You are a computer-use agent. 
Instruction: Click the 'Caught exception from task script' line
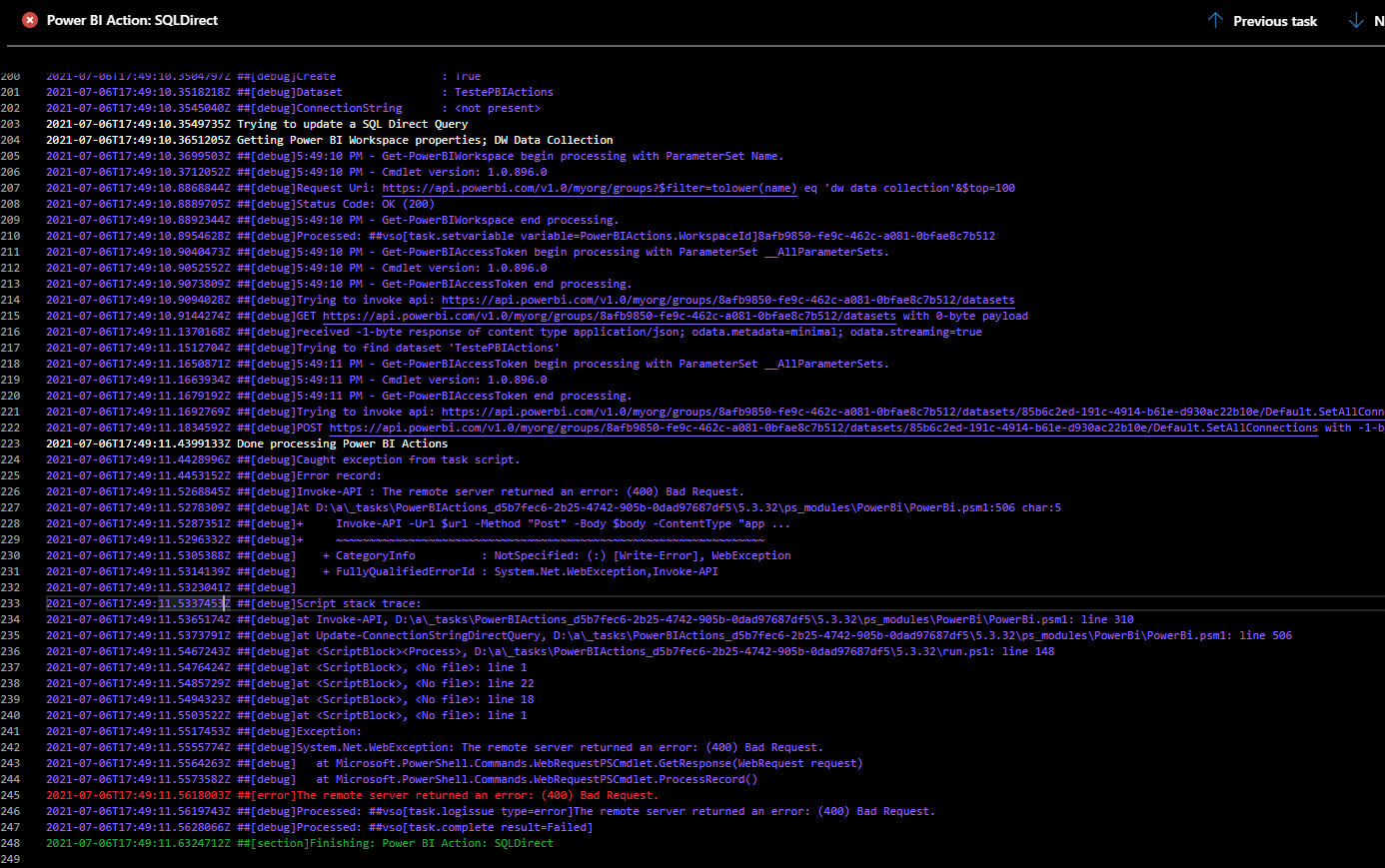pyautogui.click(x=283, y=459)
